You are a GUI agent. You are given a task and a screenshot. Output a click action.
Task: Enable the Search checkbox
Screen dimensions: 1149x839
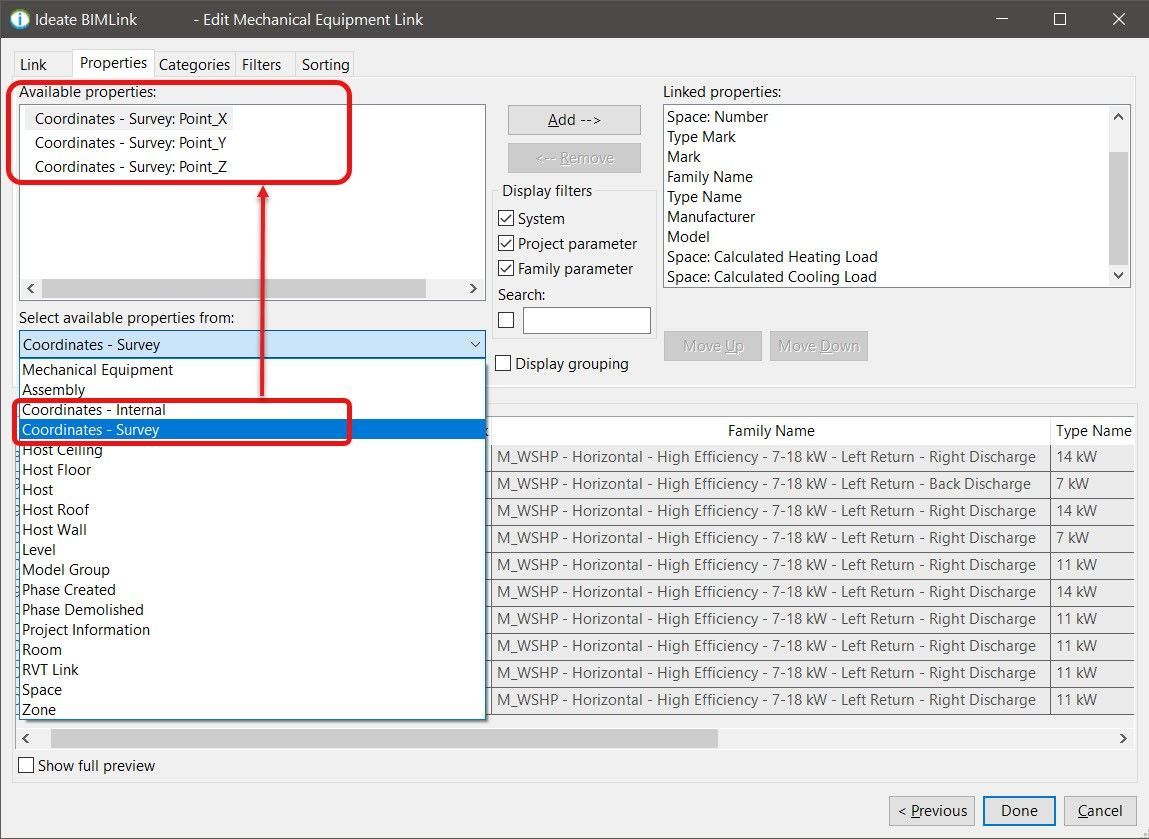506,320
